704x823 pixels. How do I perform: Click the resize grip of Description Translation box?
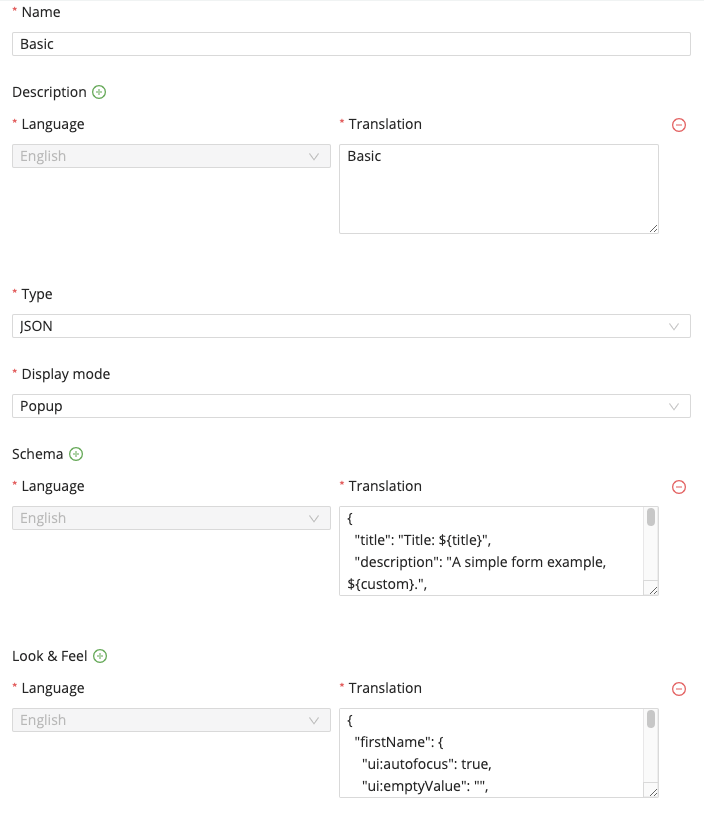(x=655, y=229)
